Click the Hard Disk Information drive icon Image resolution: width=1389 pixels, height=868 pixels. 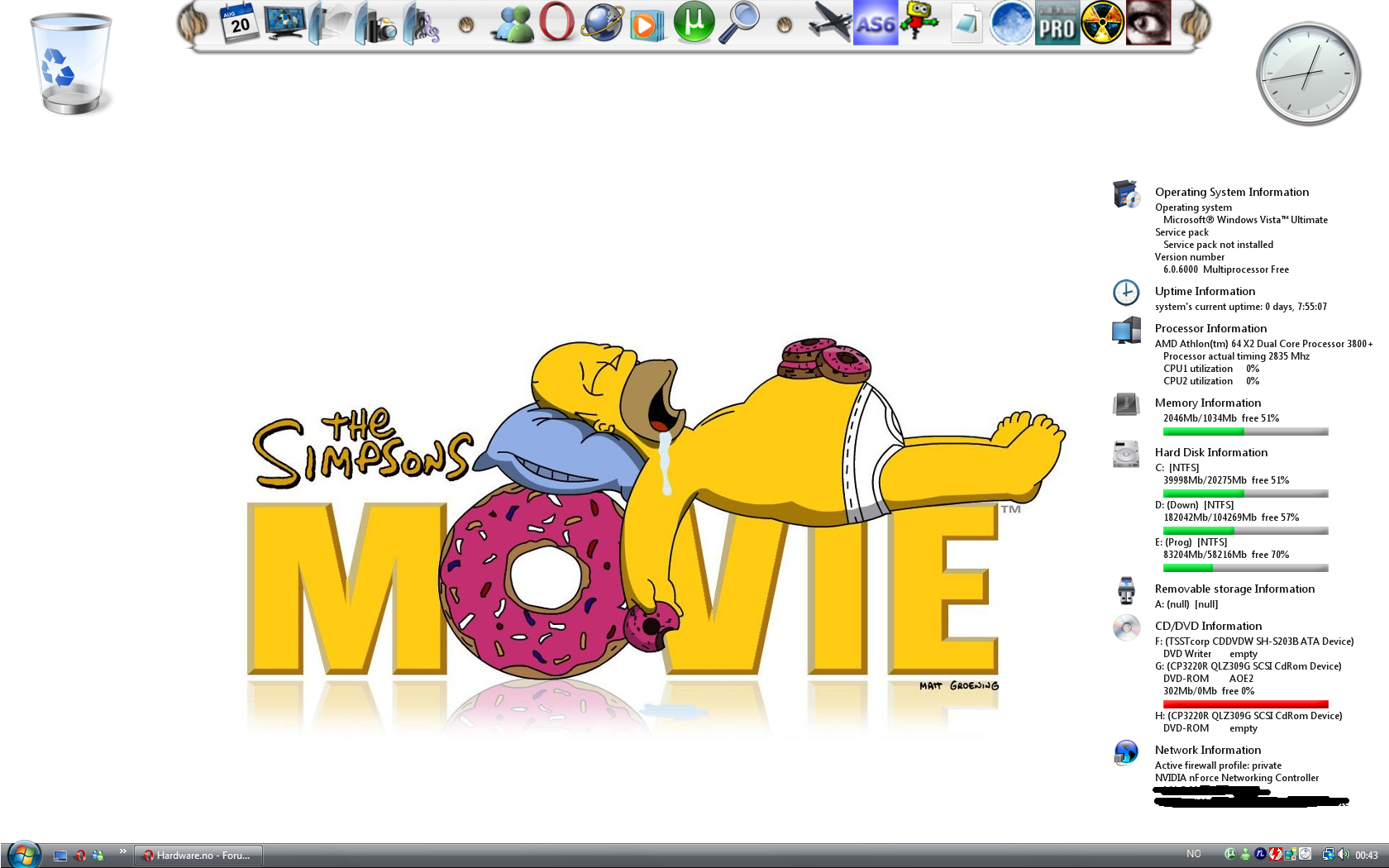pos(1126,454)
